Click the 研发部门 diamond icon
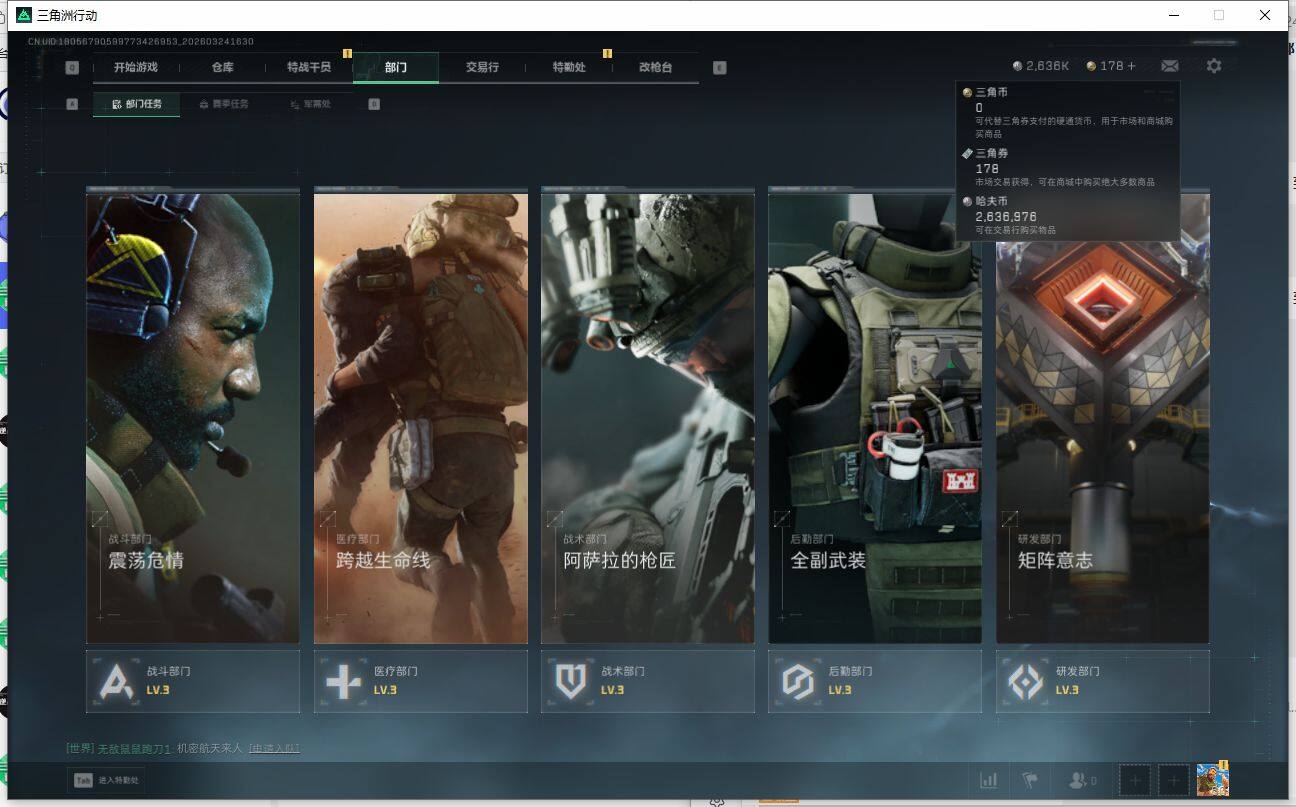 pyautogui.click(x=1025, y=682)
